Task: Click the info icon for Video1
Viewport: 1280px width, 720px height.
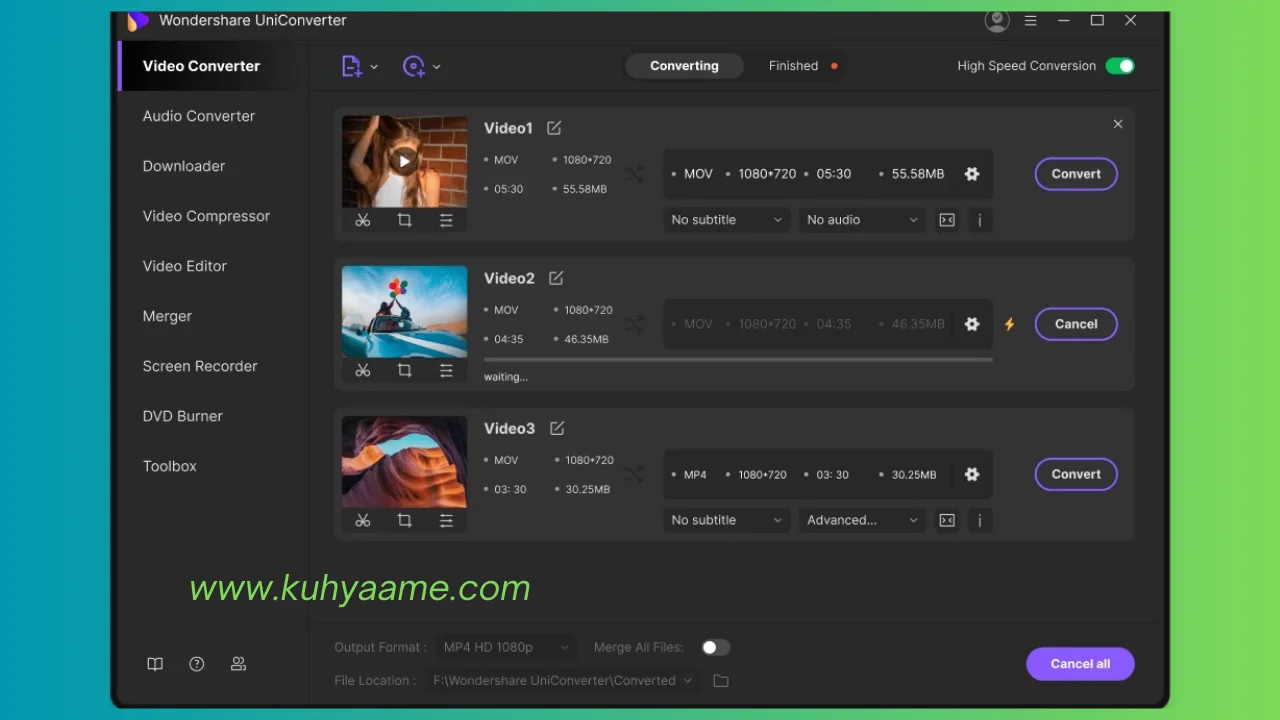Action: point(980,220)
